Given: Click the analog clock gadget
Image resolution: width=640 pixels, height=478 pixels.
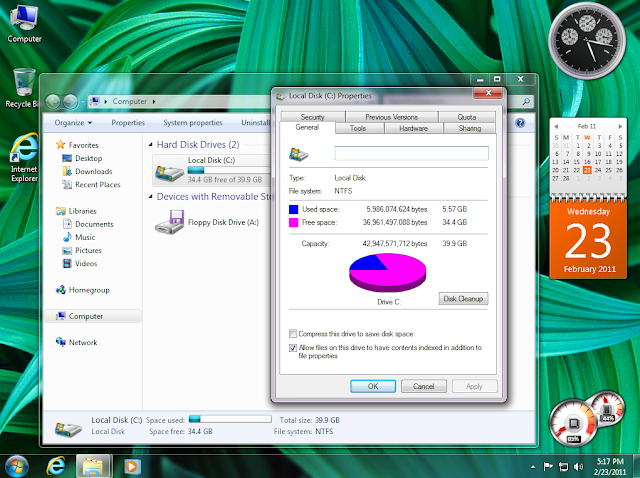Looking at the screenshot, I should pyautogui.click(x=587, y=41).
